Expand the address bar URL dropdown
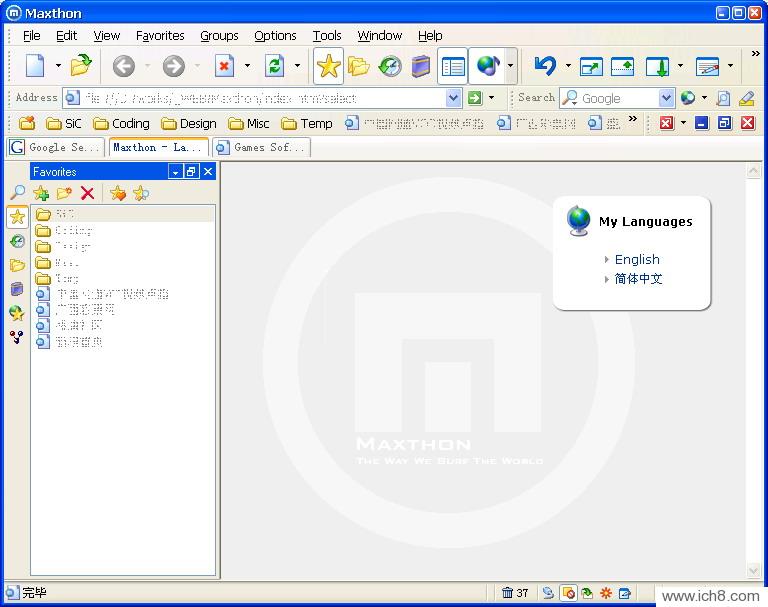This screenshot has width=768, height=607. click(x=454, y=98)
